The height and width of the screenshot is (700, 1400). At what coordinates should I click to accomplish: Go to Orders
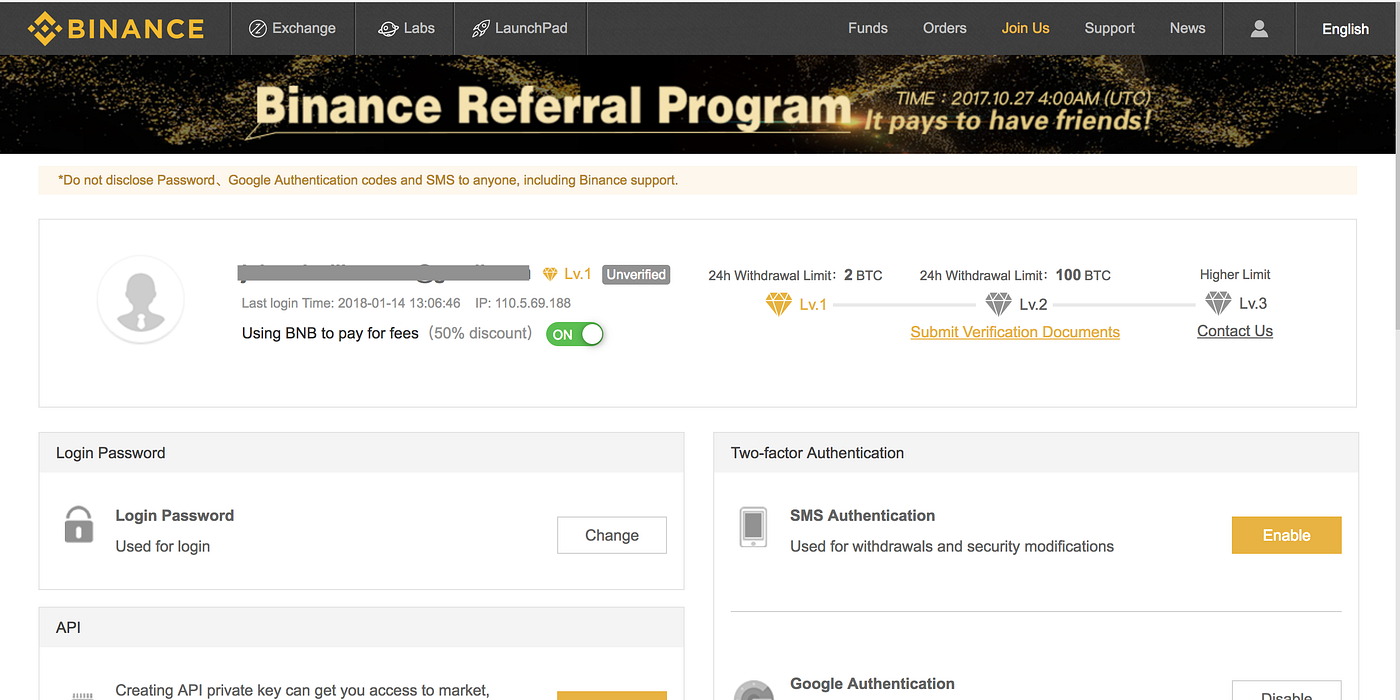945,28
